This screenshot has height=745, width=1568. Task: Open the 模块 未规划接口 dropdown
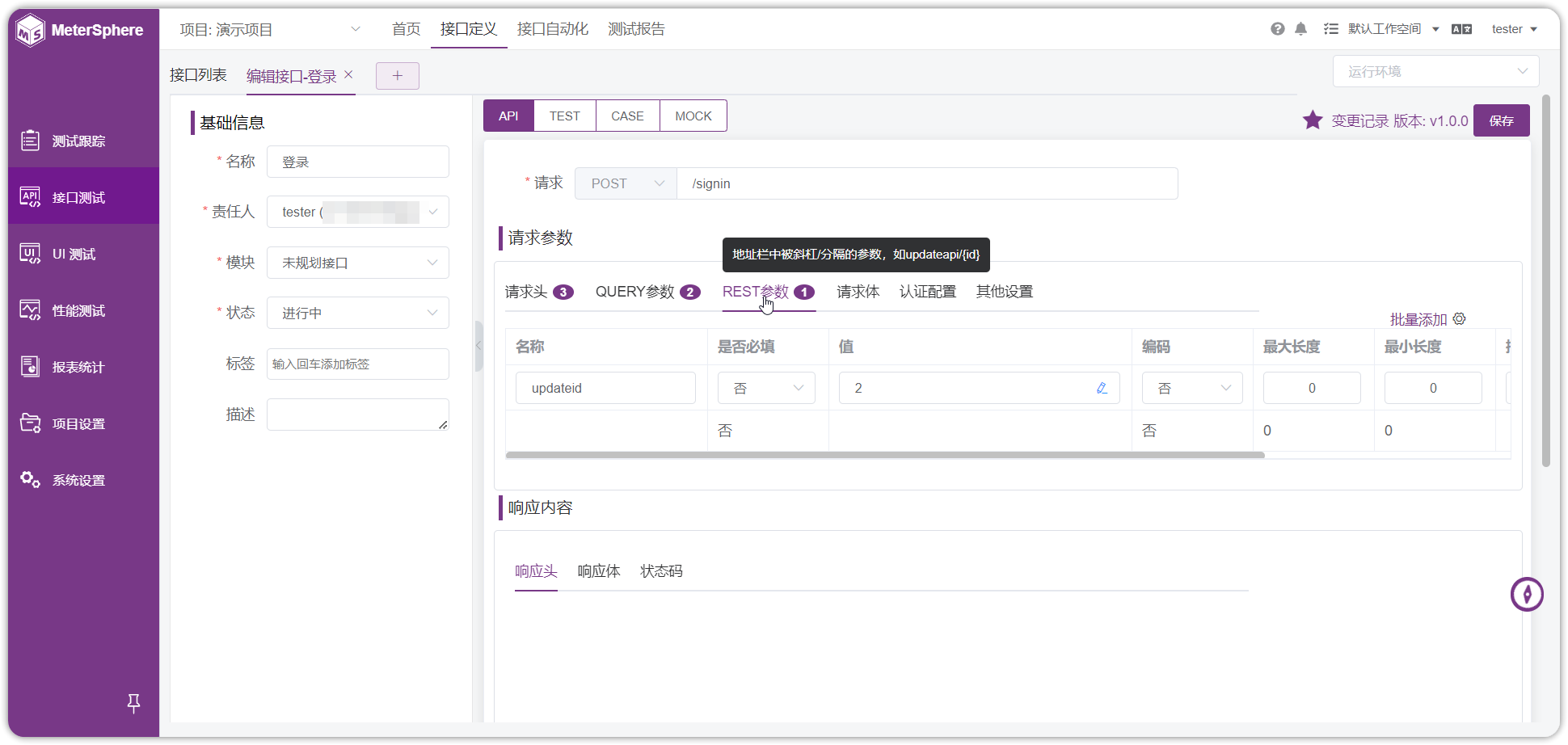click(358, 263)
